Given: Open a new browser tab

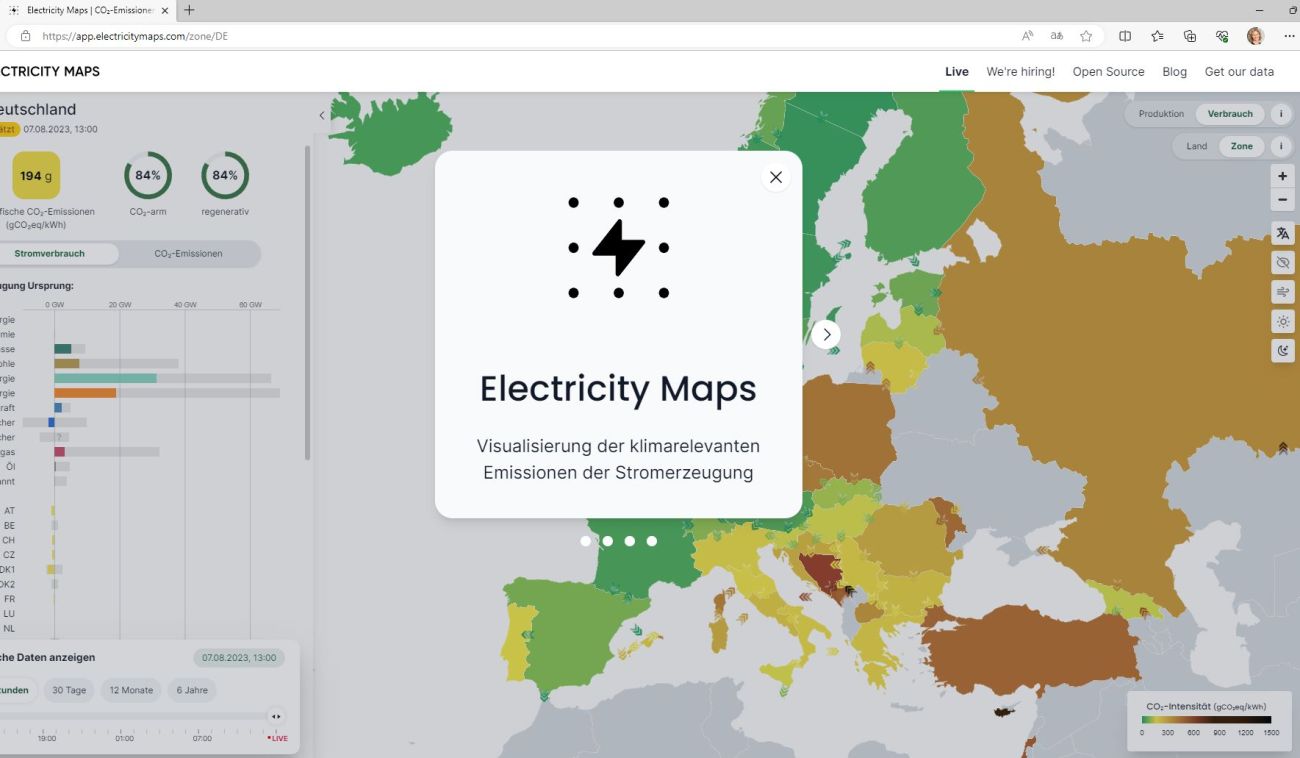Looking at the screenshot, I should tap(189, 10).
